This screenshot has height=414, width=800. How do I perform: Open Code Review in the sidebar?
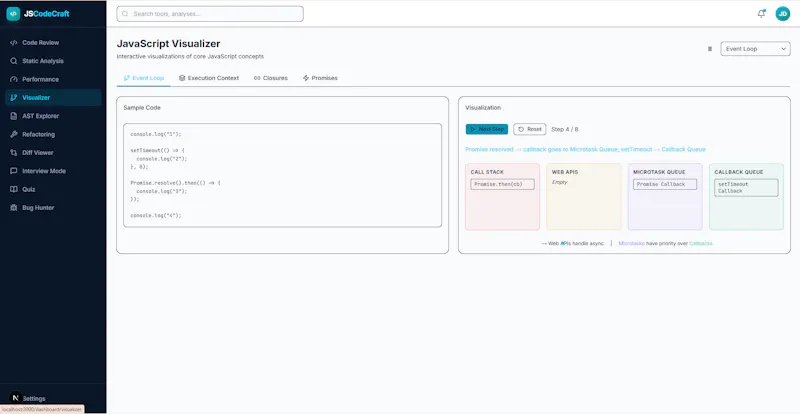point(53,43)
